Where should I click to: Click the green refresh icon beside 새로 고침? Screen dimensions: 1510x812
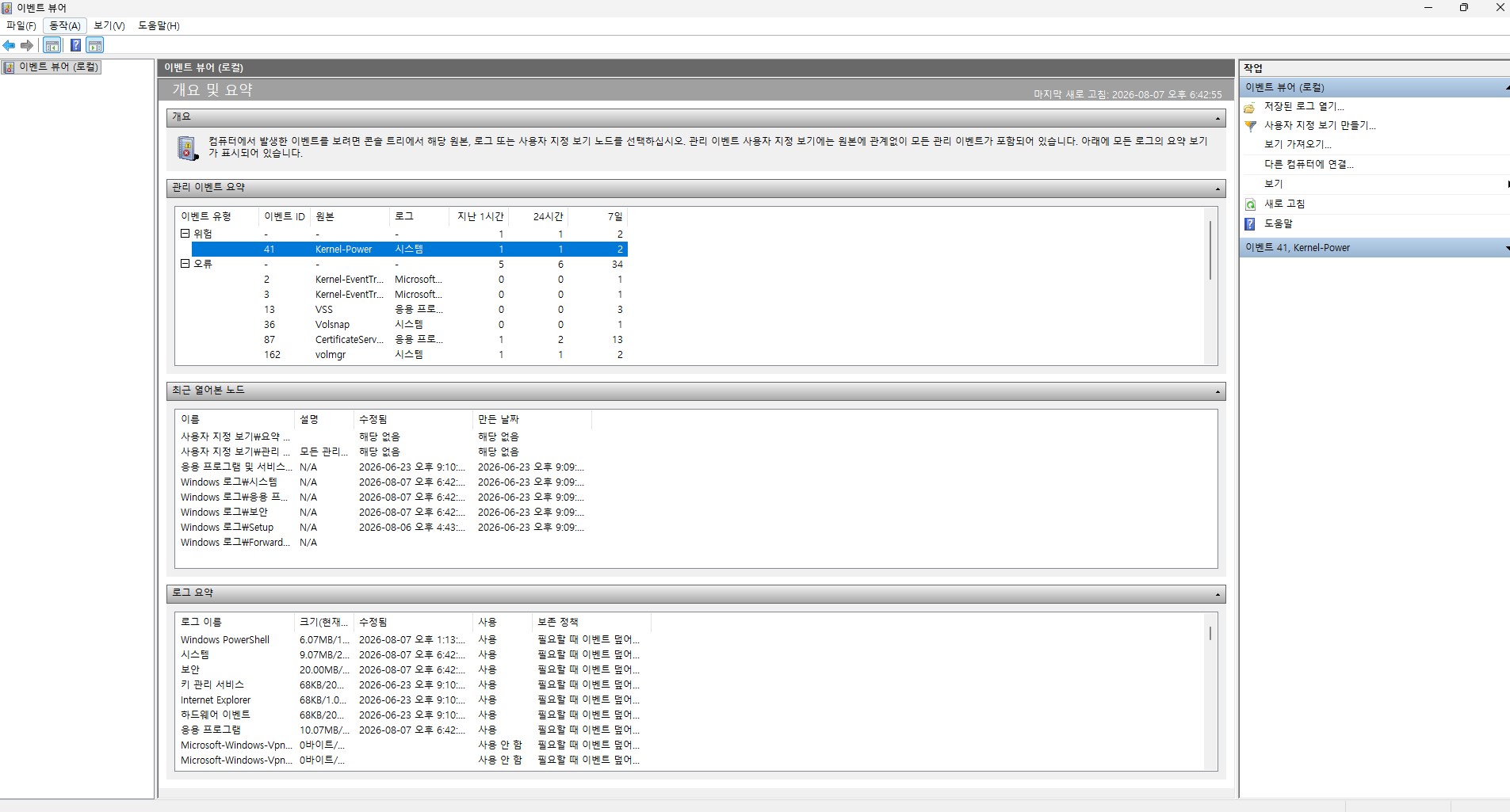click(x=1250, y=204)
